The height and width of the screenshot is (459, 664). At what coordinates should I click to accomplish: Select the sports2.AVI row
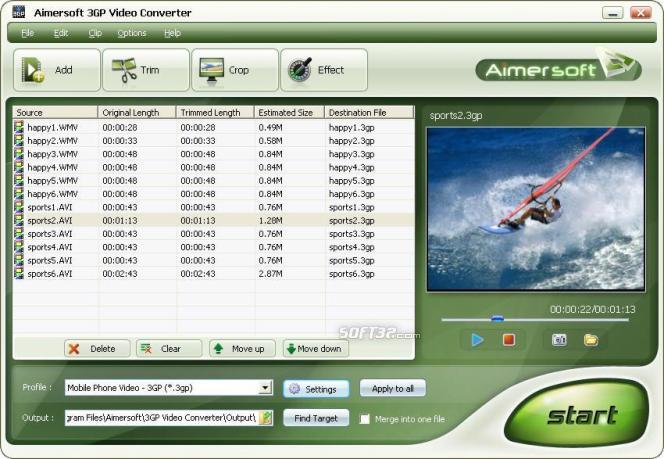coord(213,220)
